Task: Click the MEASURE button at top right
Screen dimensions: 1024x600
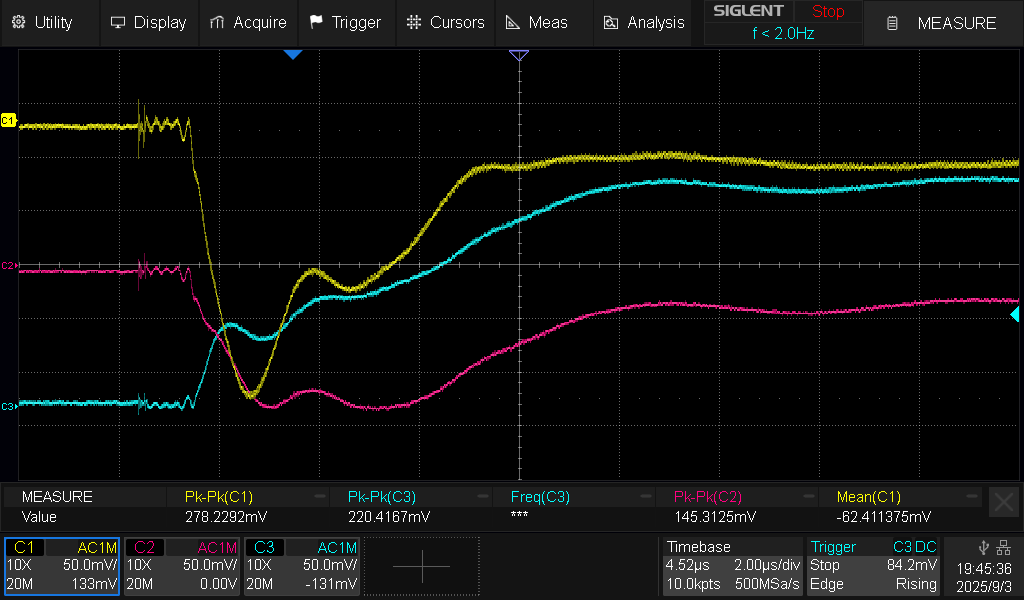Action: click(x=944, y=23)
